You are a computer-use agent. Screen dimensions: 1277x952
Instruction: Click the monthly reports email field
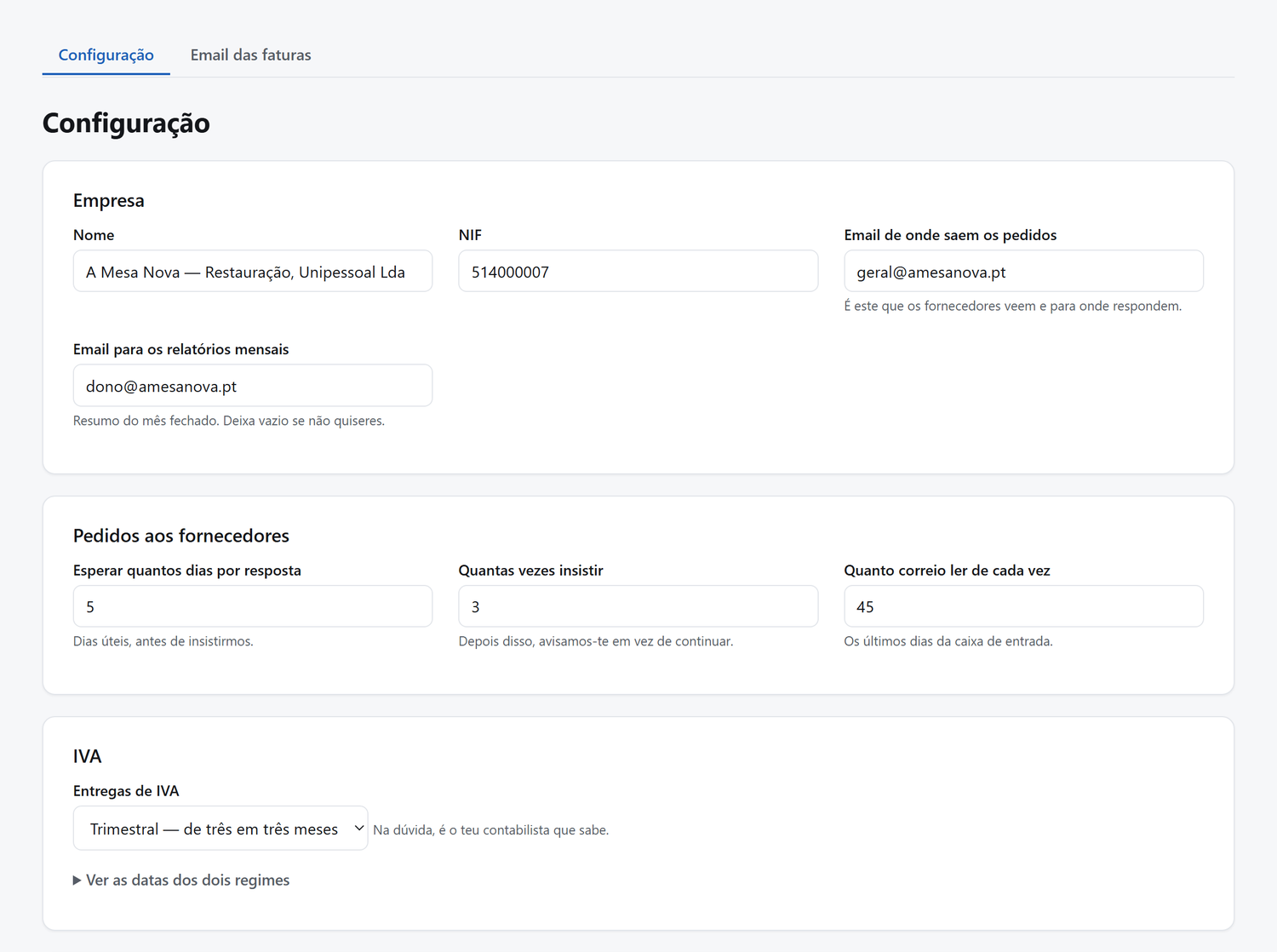(x=253, y=386)
